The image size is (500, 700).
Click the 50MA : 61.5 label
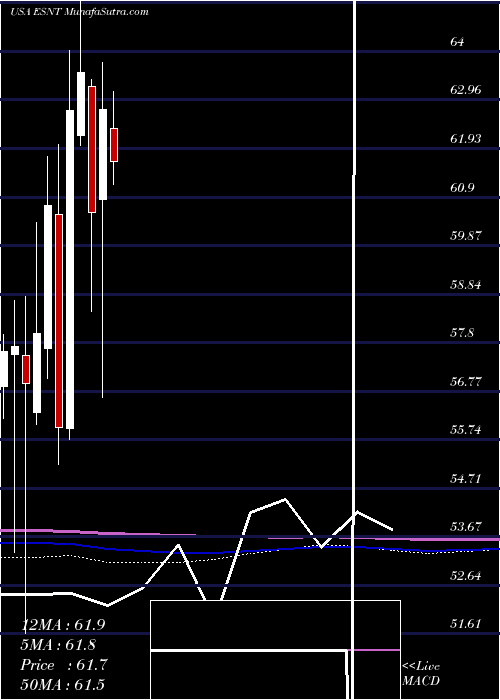coord(62,684)
